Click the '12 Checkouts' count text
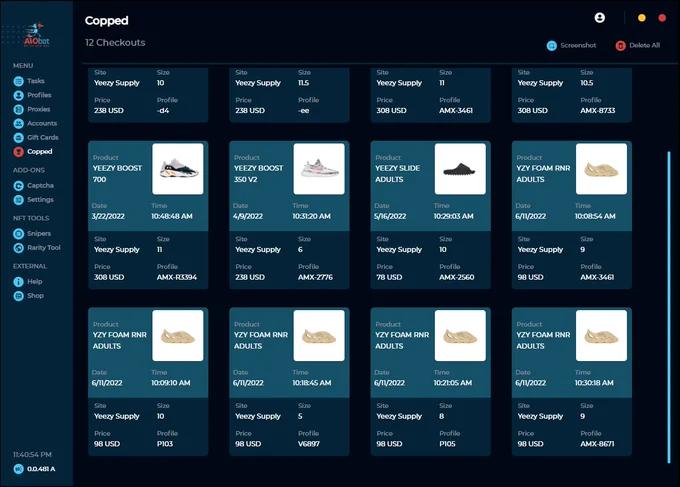Screen dimensions: 680x487 pyautogui.click(x=115, y=42)
